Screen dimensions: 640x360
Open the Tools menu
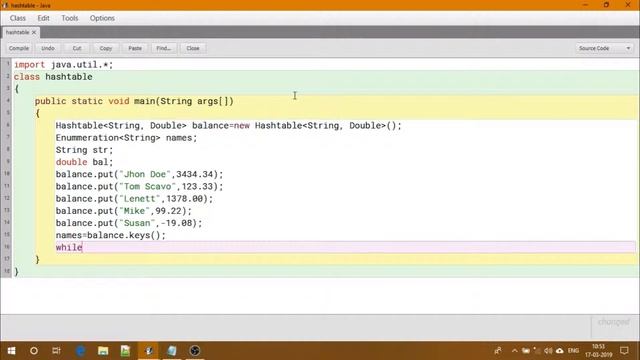(x=70, y=18)
